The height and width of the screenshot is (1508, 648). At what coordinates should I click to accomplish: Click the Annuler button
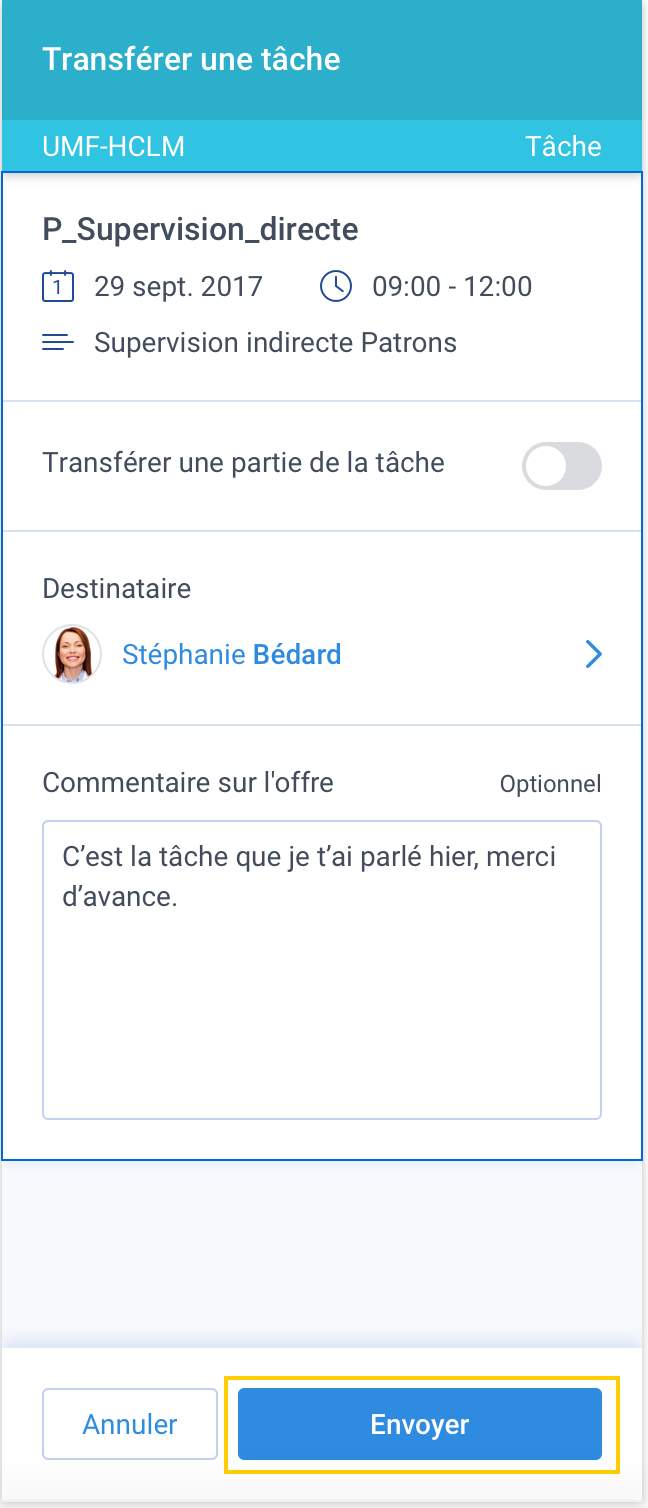click(x=130, y=1424)
